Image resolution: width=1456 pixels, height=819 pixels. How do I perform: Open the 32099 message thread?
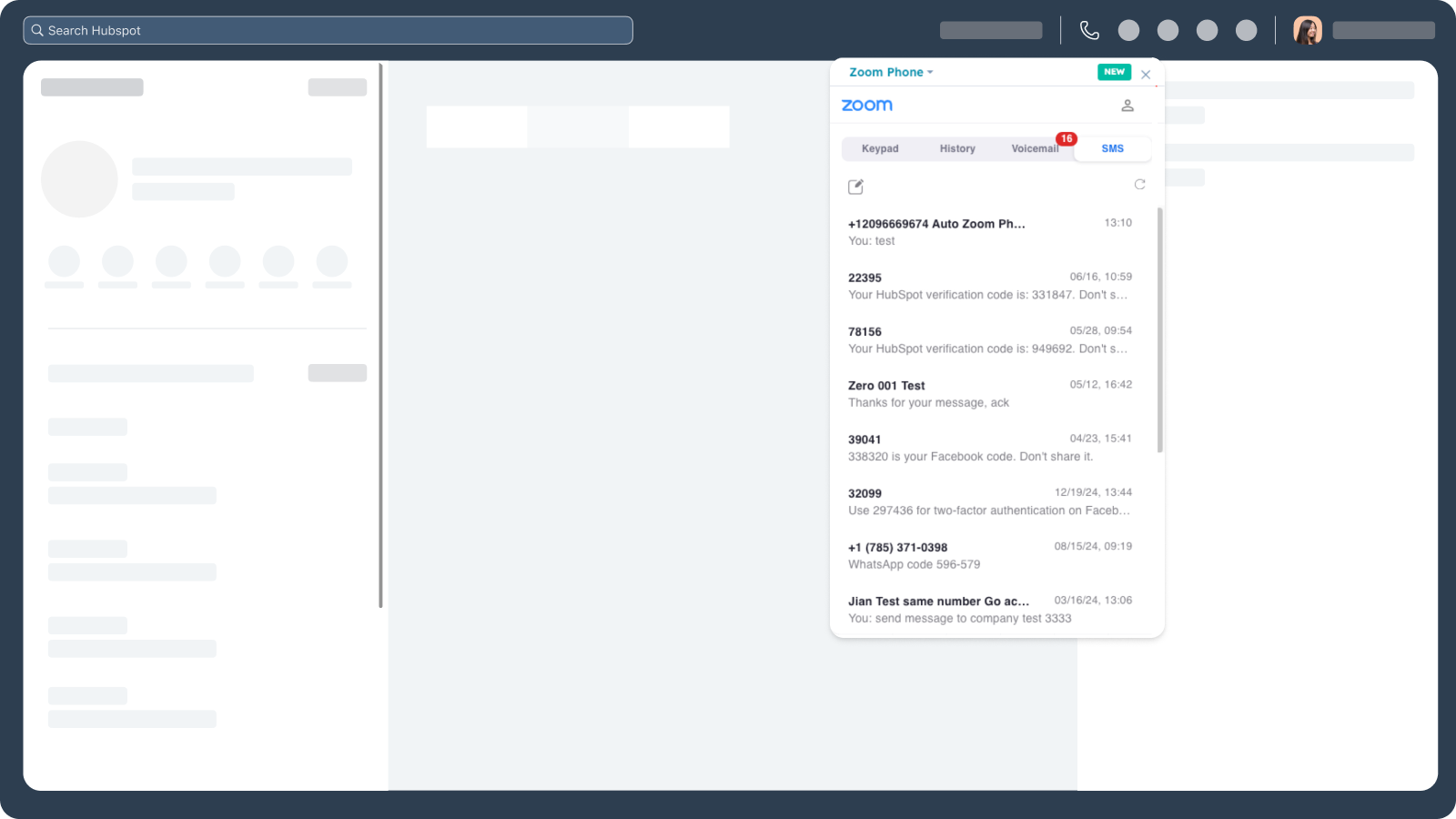click(x=990, y=501)
